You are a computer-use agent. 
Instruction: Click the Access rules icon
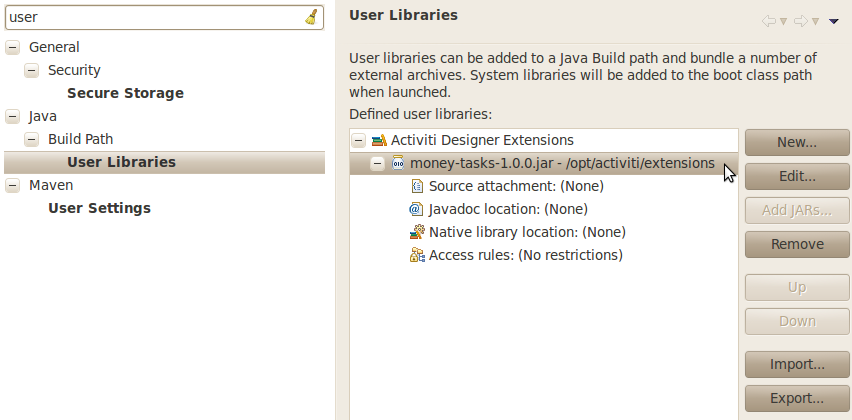[417, 255]
